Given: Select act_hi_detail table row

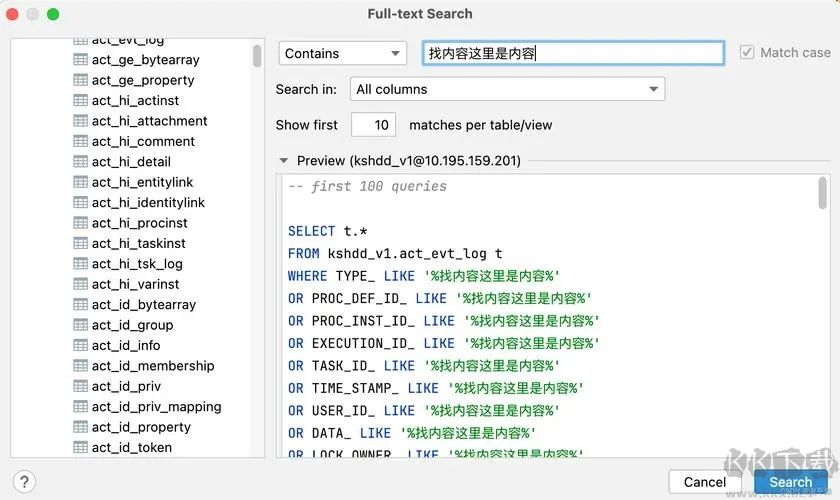Looking at the screenshot, I should point(122,161).
